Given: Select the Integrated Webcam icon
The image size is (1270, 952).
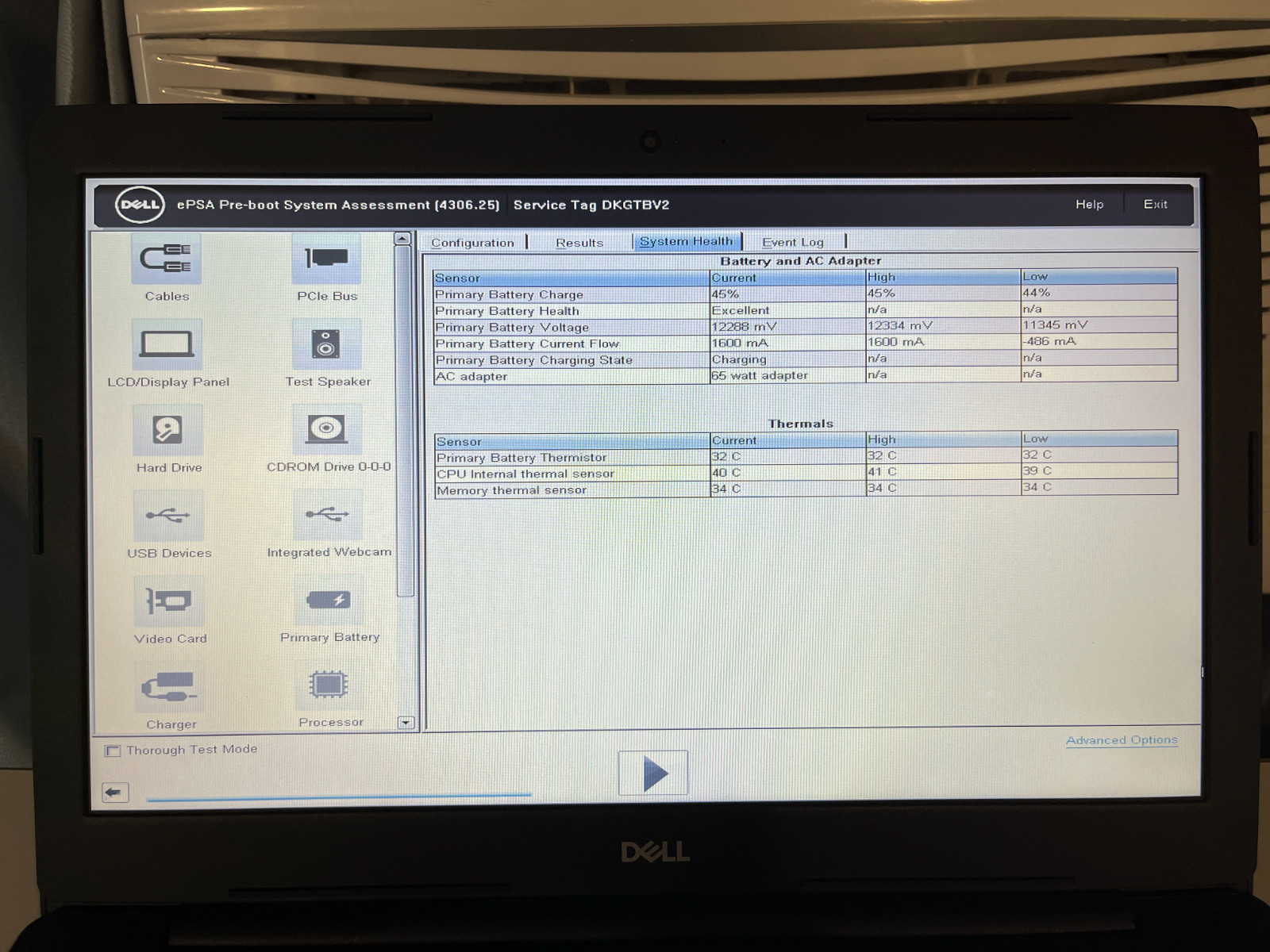Looking at the screenshot, I should pyautogui.click(x=328, y=515).
